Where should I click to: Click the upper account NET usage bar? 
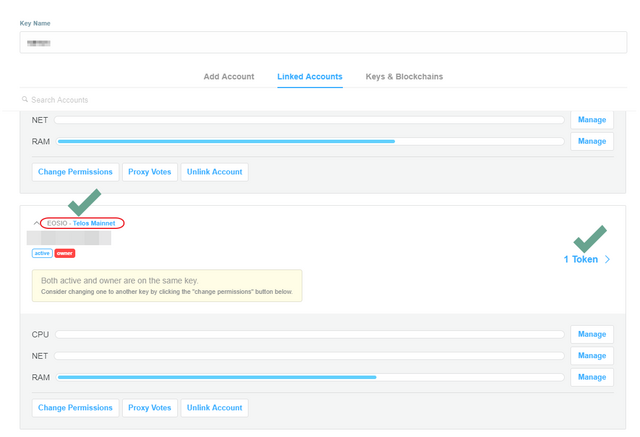[309, 120]
